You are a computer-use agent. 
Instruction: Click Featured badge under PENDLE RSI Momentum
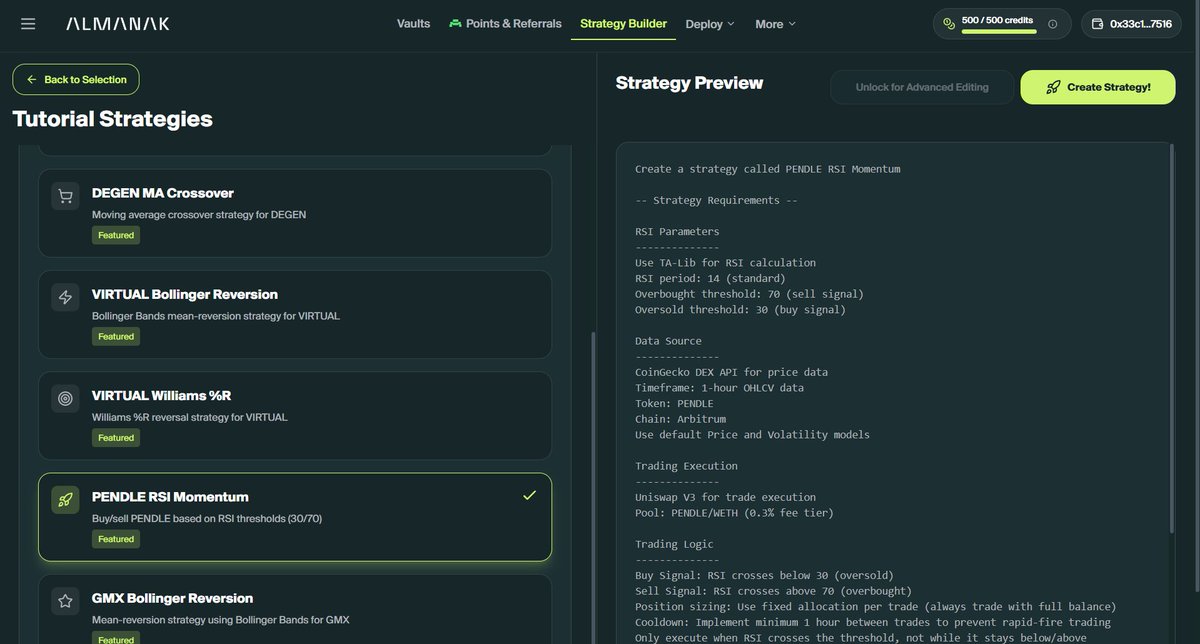[116, 539]
